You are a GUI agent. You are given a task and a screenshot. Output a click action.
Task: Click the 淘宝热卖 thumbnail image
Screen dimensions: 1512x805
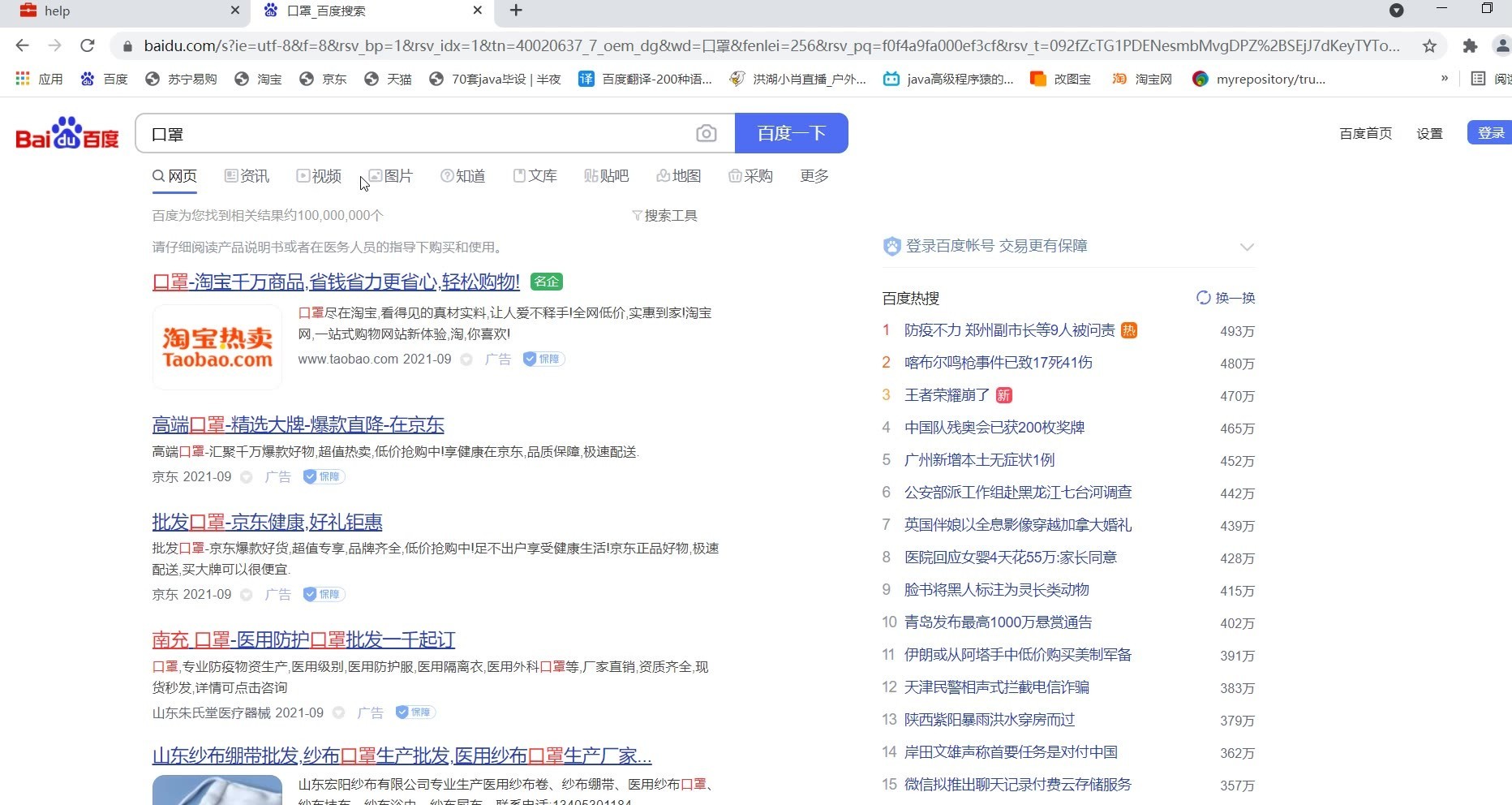coord(217,347)
